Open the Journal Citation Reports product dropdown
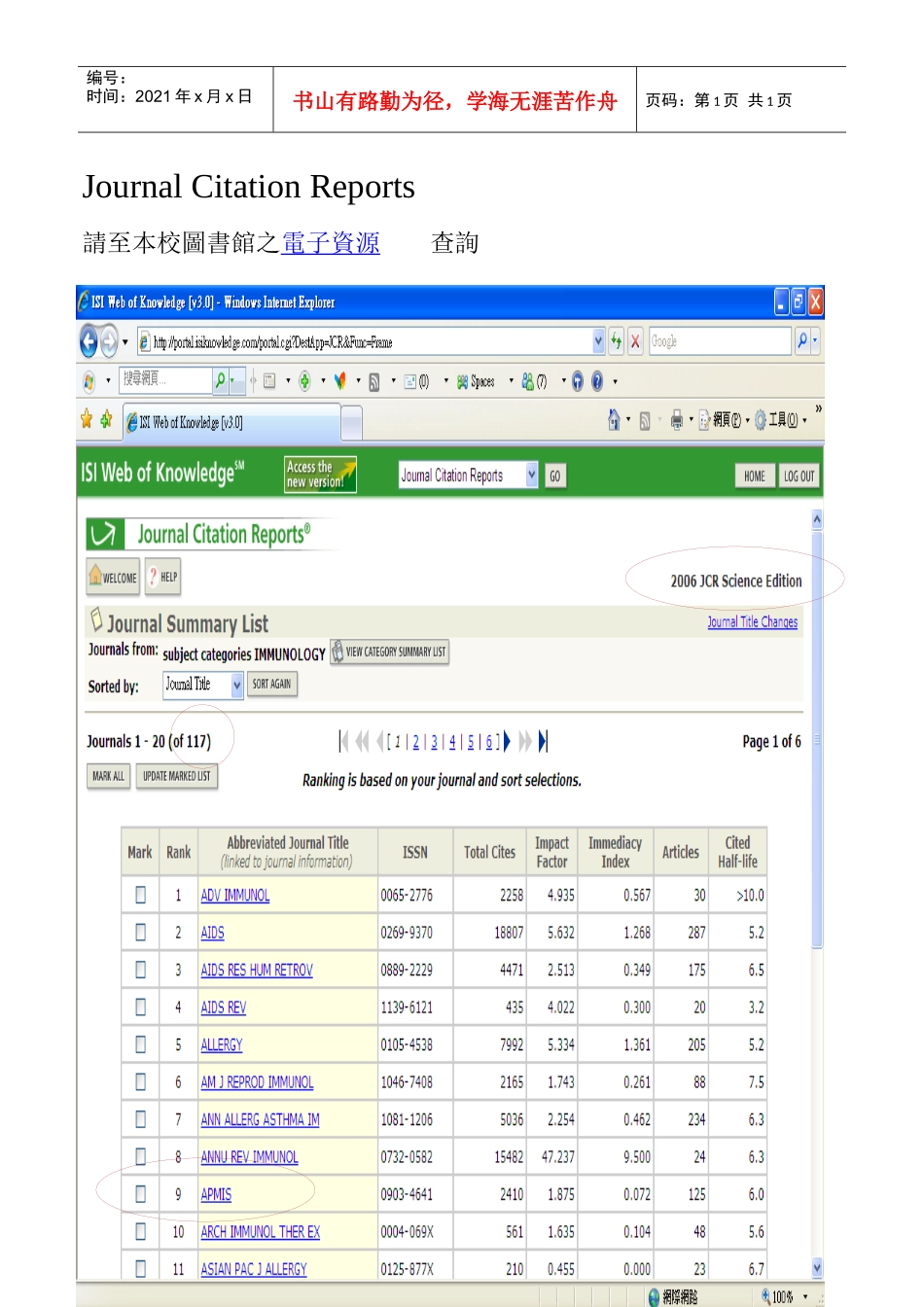Image resolution: width=924 pixels, height=1307 pixels. click(531, 475)
